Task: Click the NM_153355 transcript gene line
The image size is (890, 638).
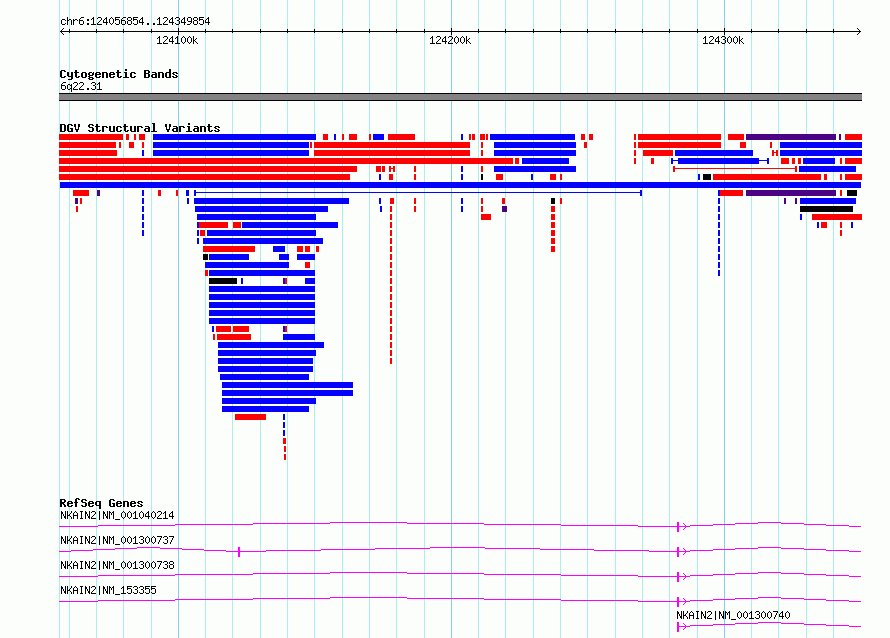Action: [460, 600]
